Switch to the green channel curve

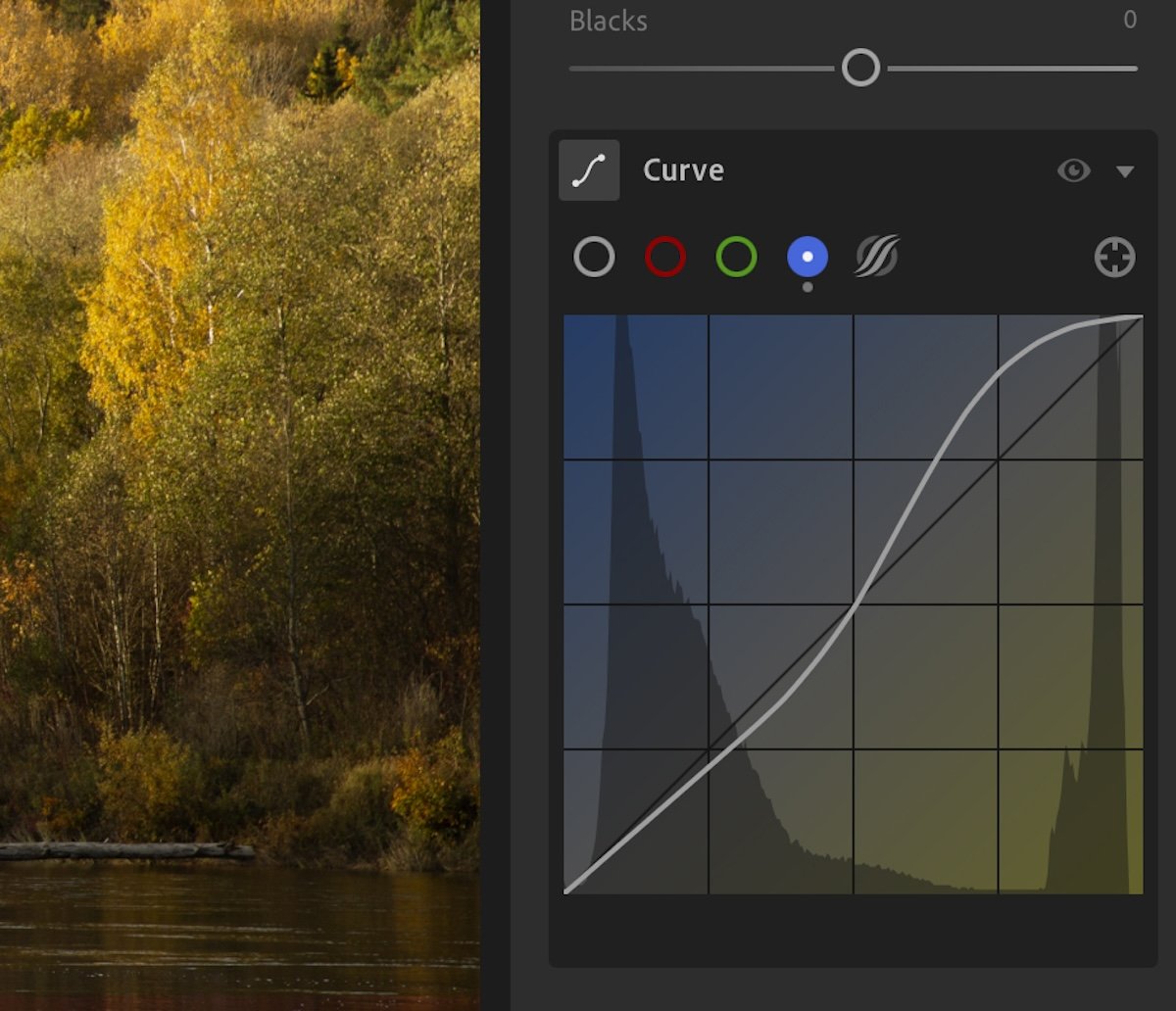(x=736, y=256)
